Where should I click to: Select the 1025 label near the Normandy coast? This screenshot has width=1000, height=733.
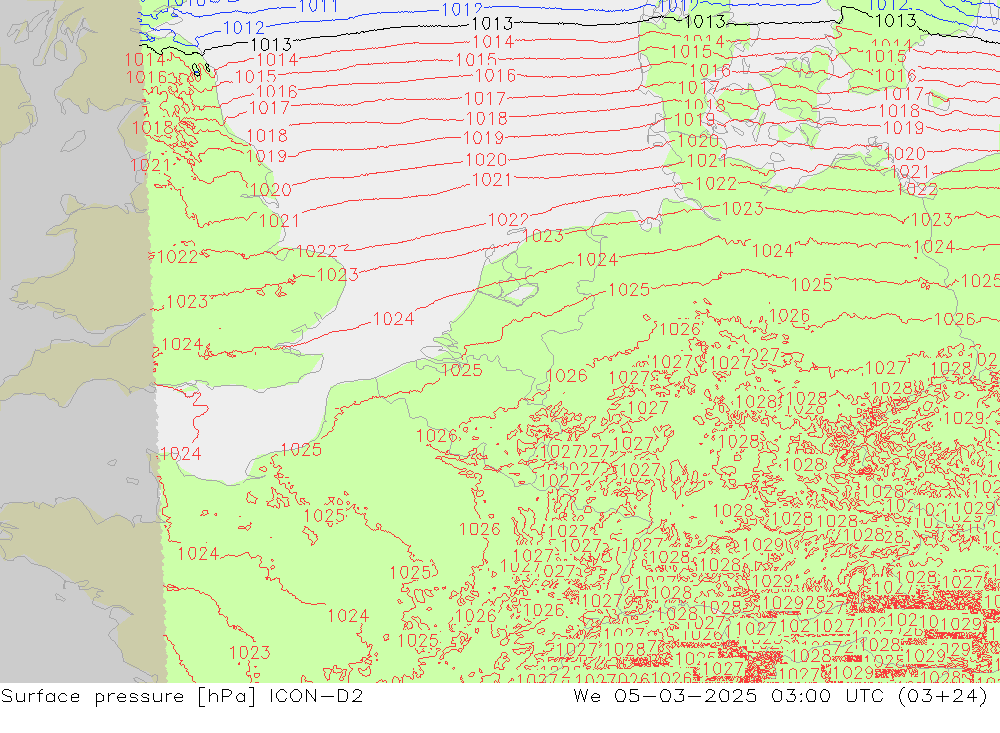pyautogui.click(x=301, y=450)
